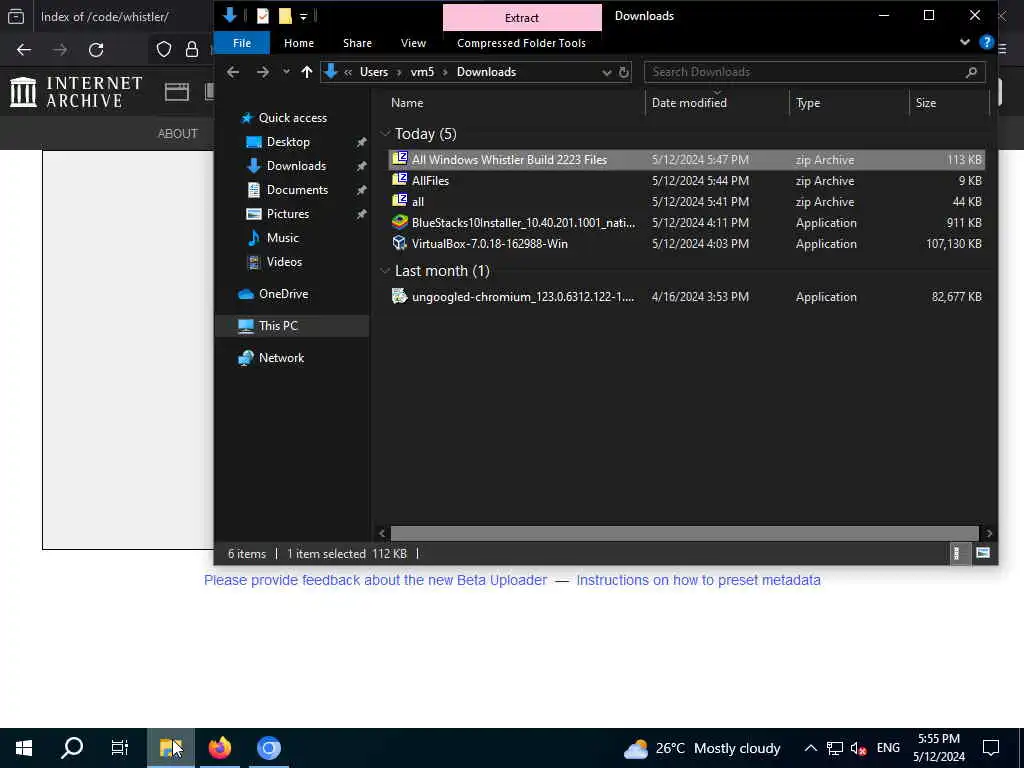Open the address bar history dropdown

[x=607, y=72]
